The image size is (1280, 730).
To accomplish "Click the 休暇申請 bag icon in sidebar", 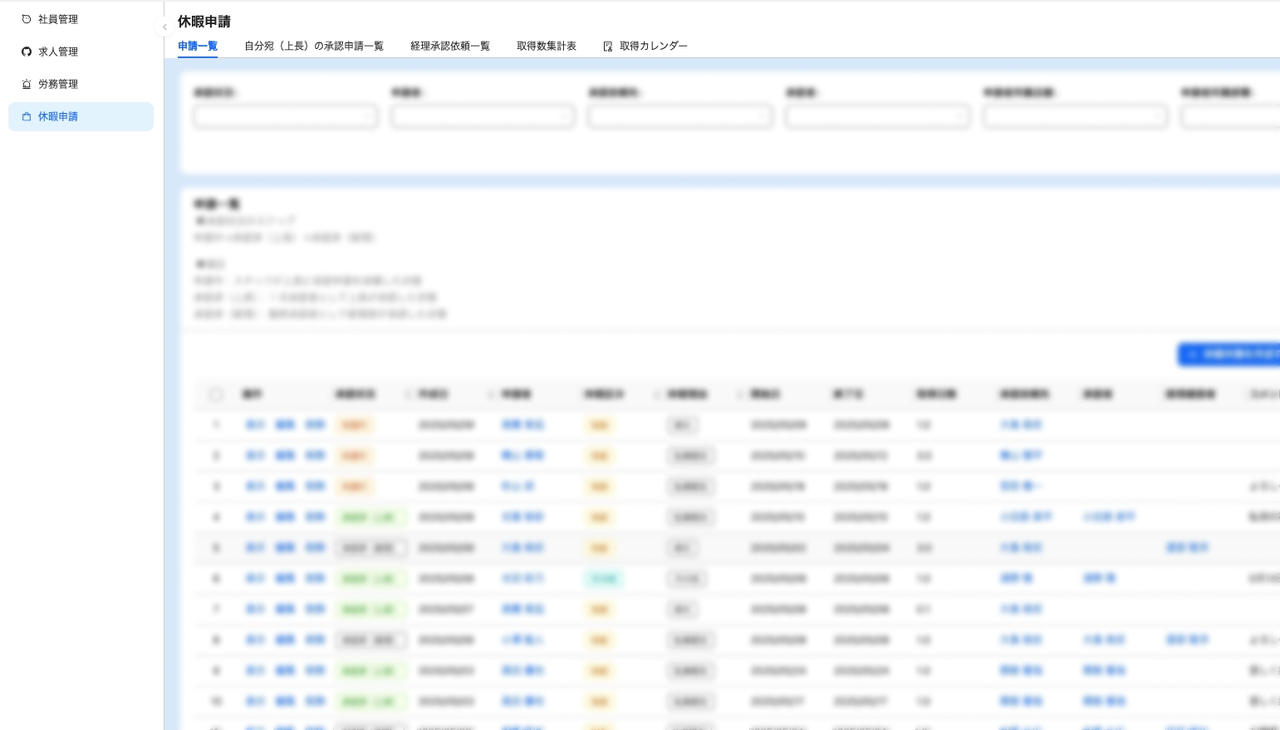I will [26, 117].
